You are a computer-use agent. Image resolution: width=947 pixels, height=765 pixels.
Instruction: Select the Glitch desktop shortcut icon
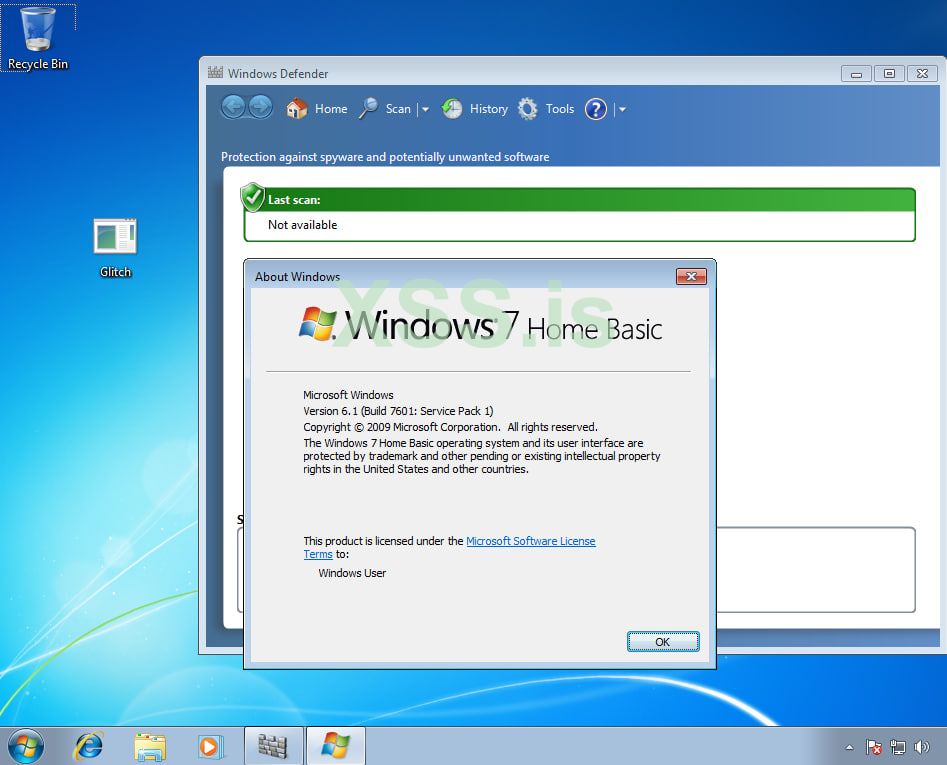(x=115, y=248)
